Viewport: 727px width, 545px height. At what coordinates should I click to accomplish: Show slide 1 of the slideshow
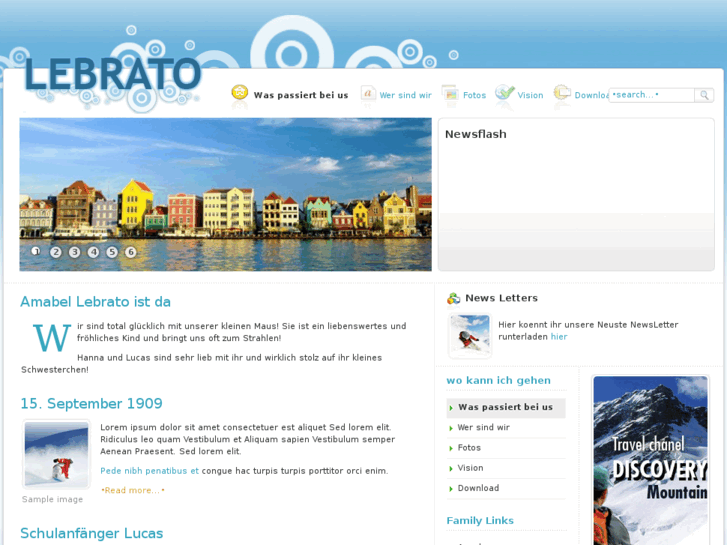click(36, 251)
